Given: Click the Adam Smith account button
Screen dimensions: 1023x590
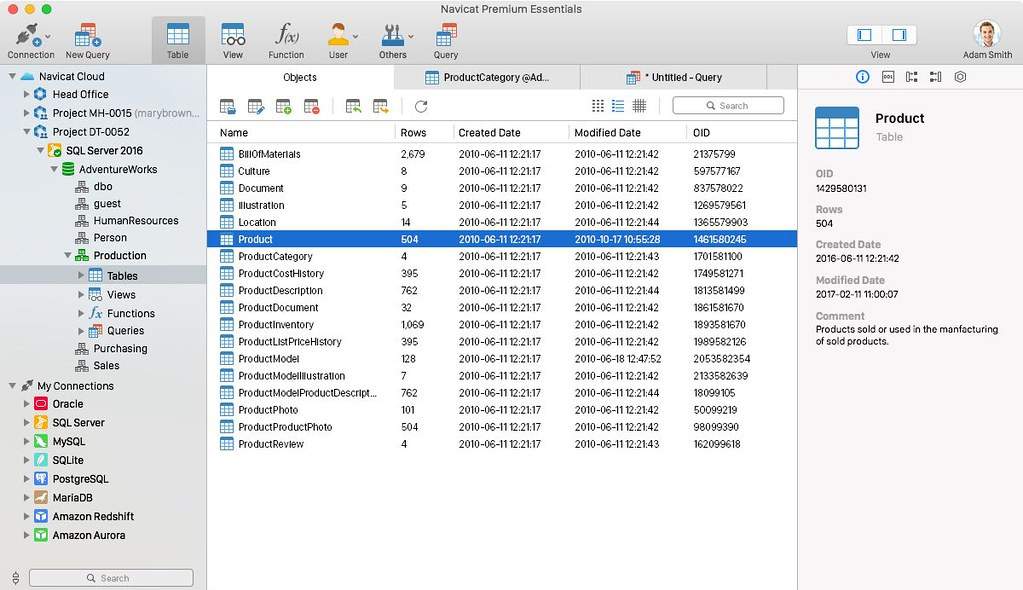Looking at the screenshot, I should coord(987,40).
